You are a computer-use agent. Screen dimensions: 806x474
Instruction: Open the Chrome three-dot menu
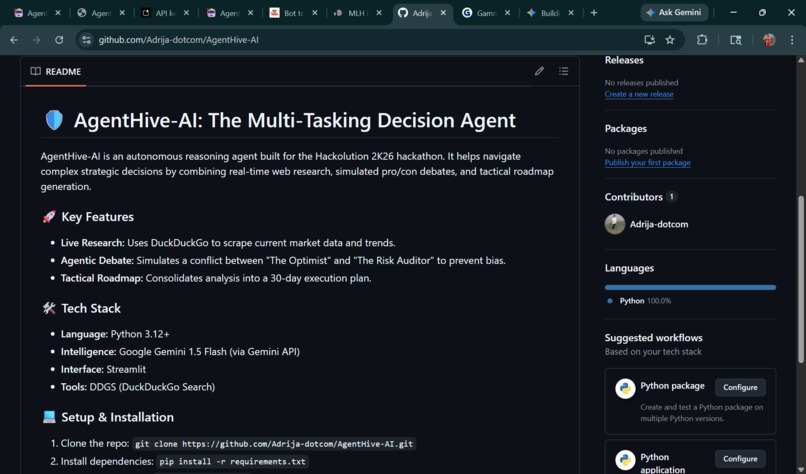point(792,40)
